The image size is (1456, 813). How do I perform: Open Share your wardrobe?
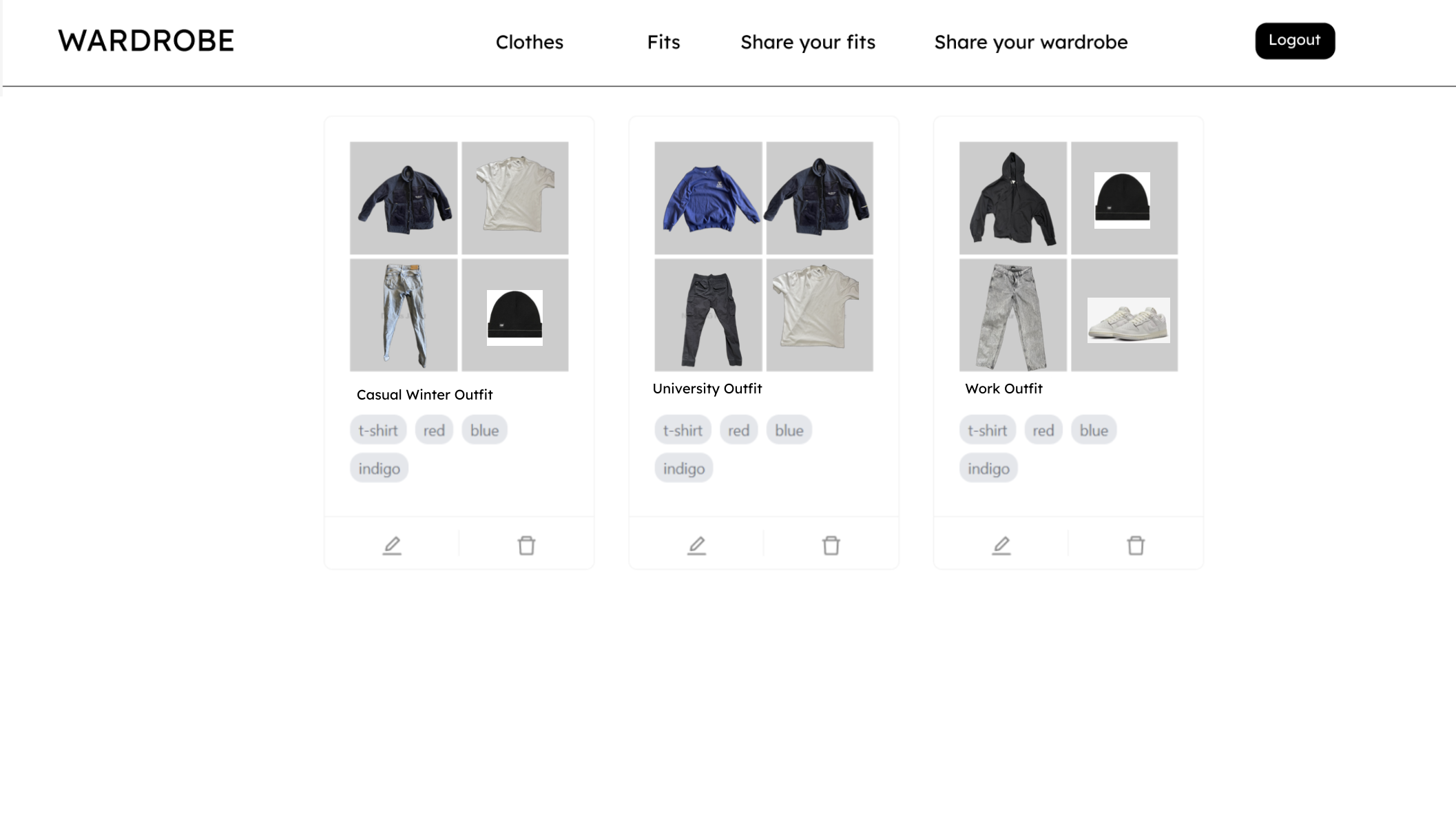(1030, 42)
